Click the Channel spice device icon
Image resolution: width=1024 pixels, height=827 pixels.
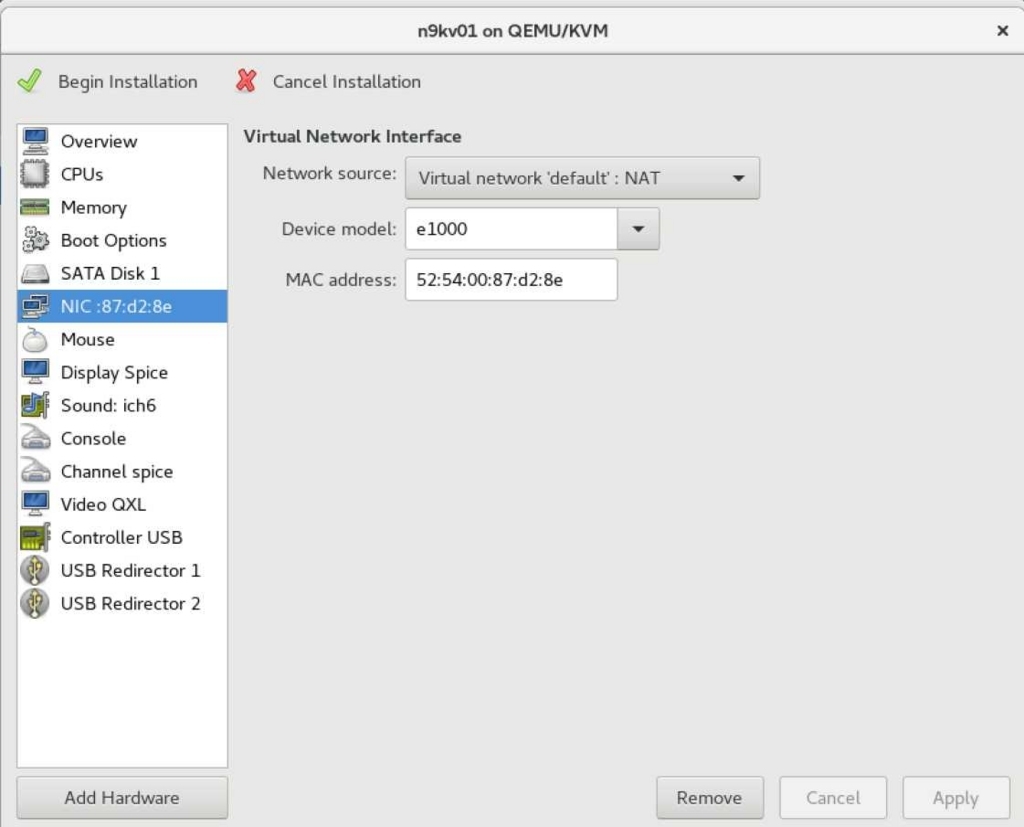[35, 472]
